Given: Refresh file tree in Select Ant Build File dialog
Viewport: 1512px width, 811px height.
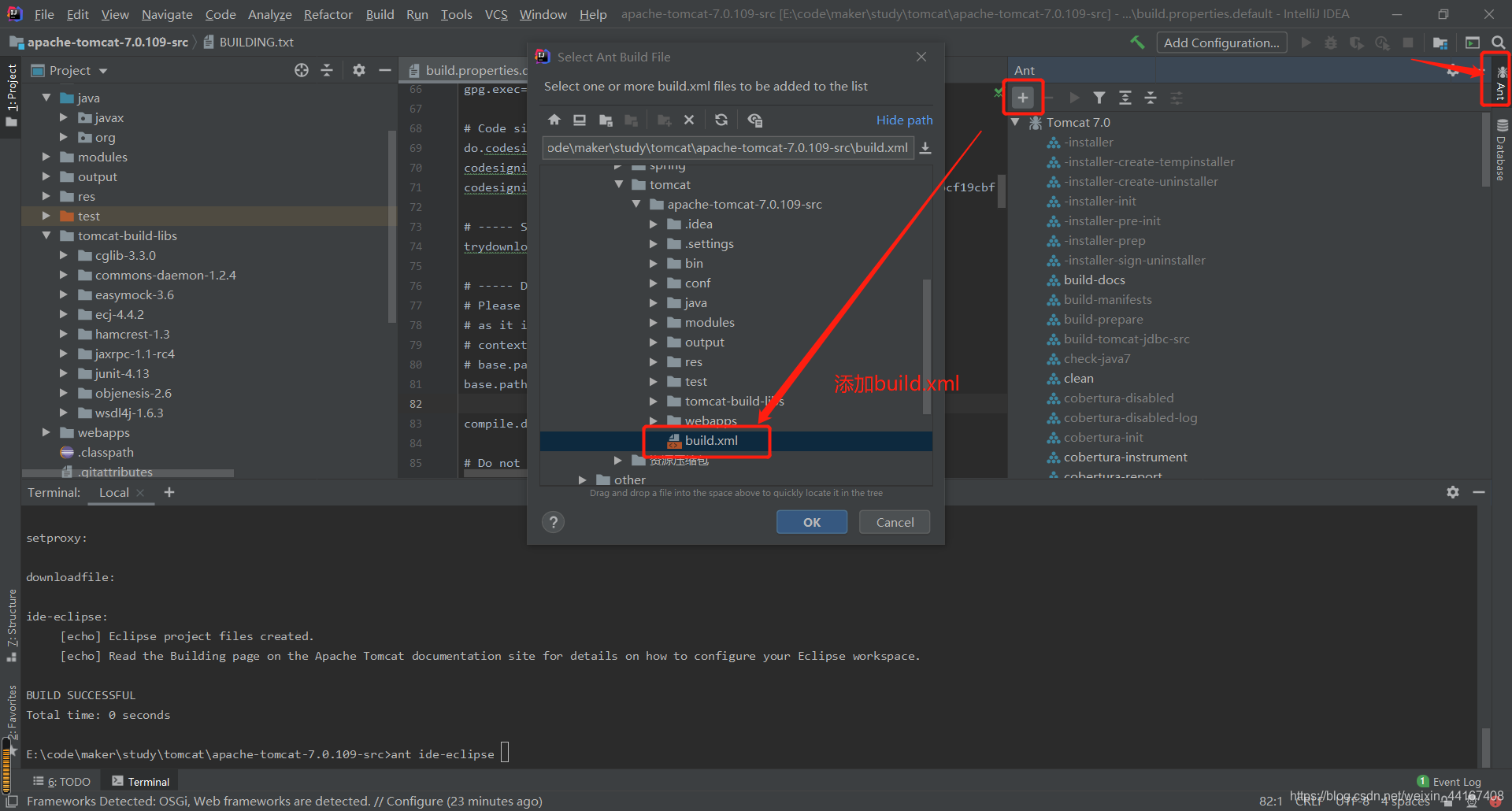Looking at the screenshot, I should click(721, 120).
